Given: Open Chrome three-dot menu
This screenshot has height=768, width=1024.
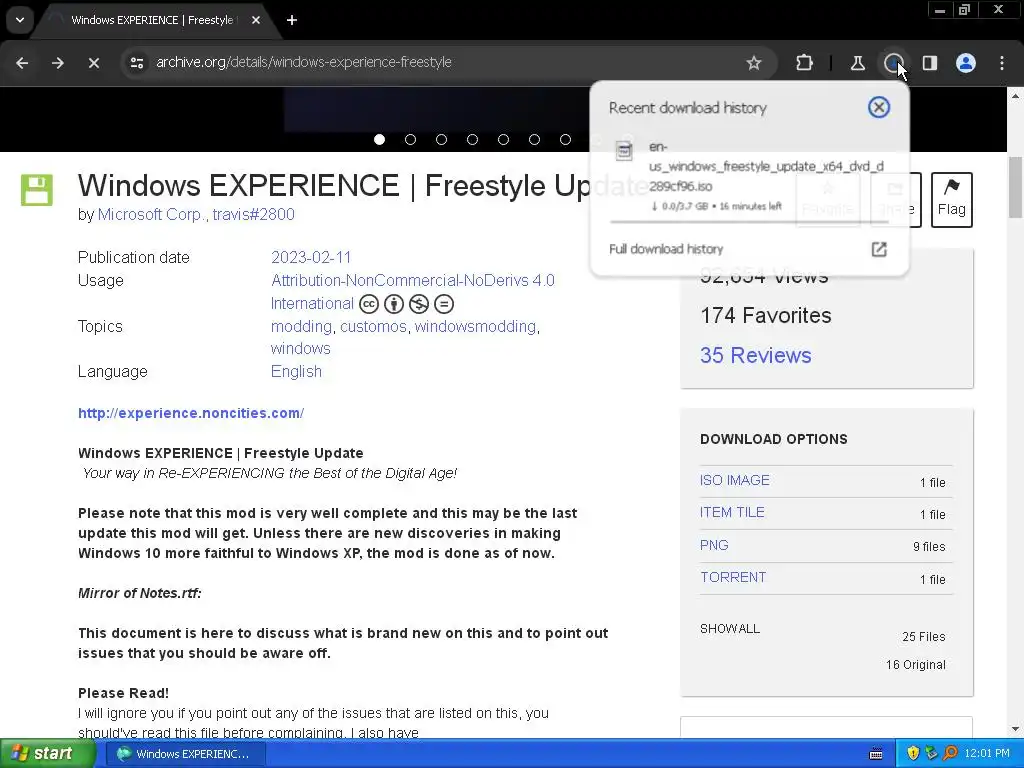Looking at the screenshot, I should (1002, 63).
